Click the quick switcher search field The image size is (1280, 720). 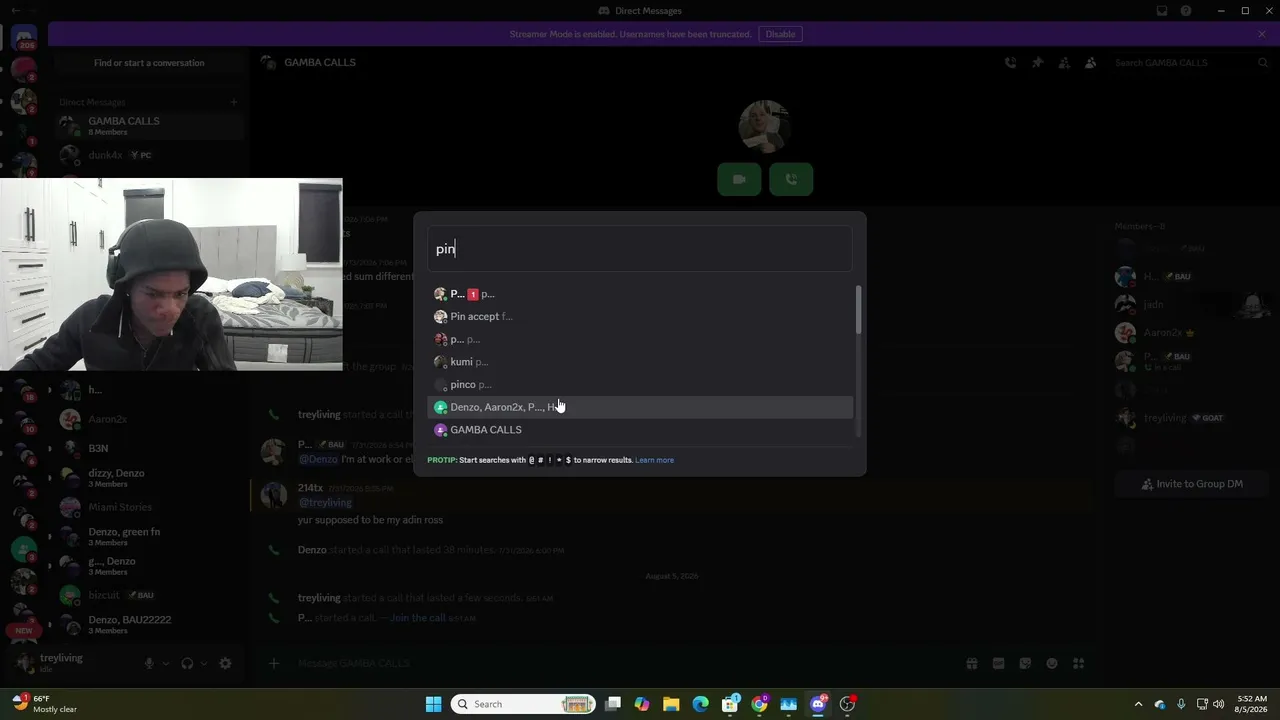point(640,249)
